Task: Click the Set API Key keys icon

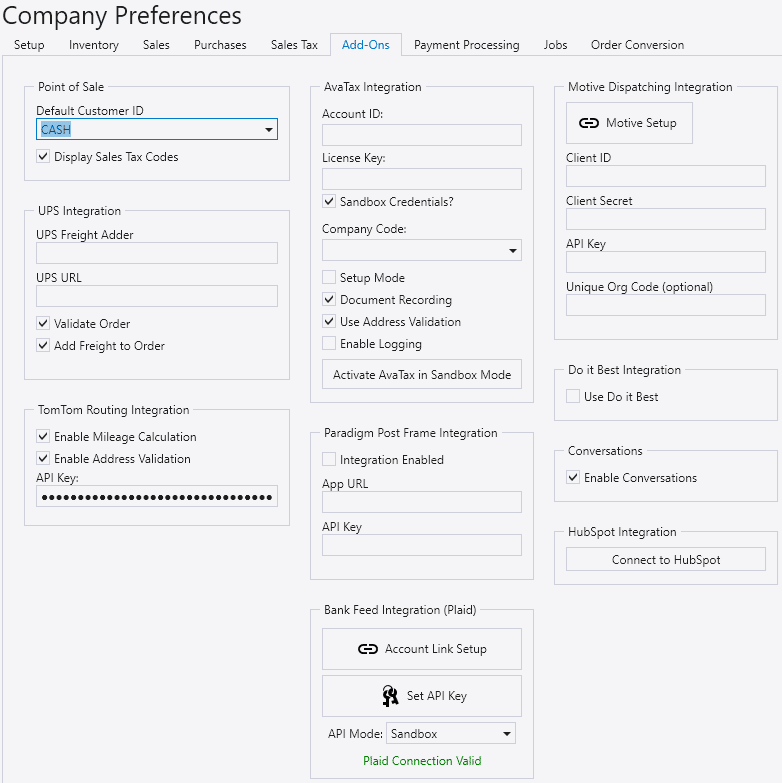Action: tap(390, 696)
